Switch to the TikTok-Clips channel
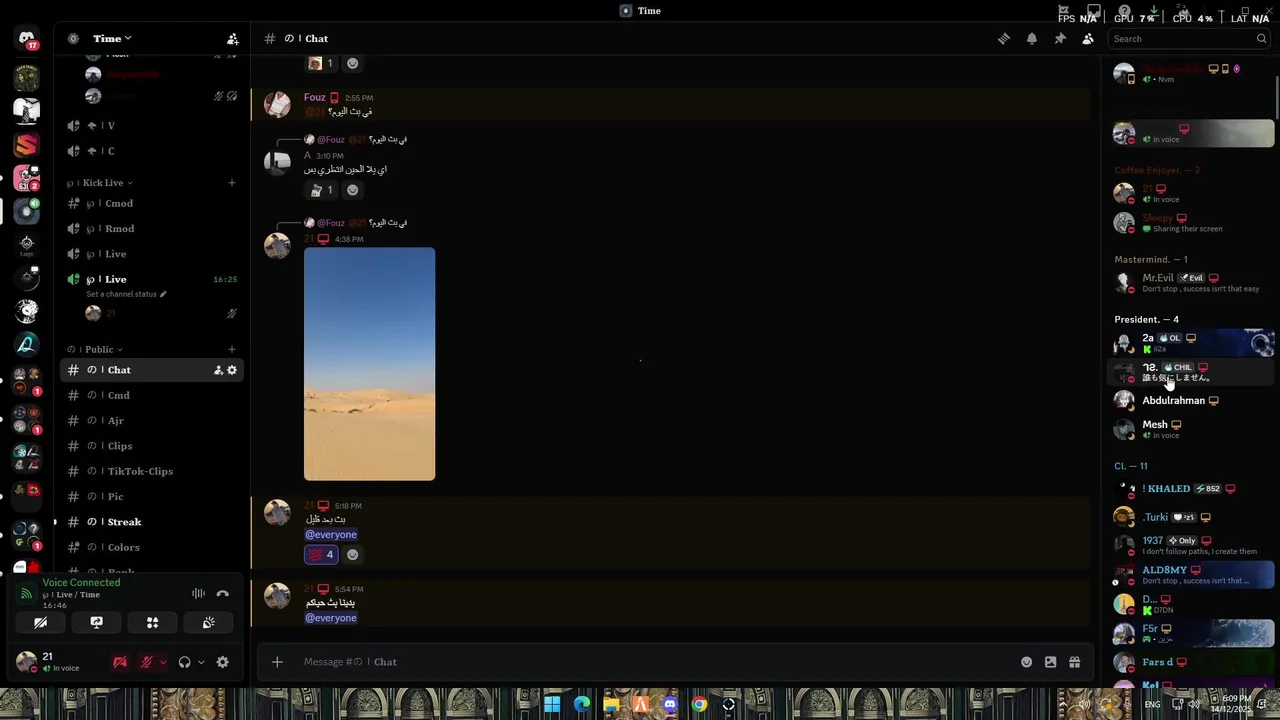 (x=152, y=471)
